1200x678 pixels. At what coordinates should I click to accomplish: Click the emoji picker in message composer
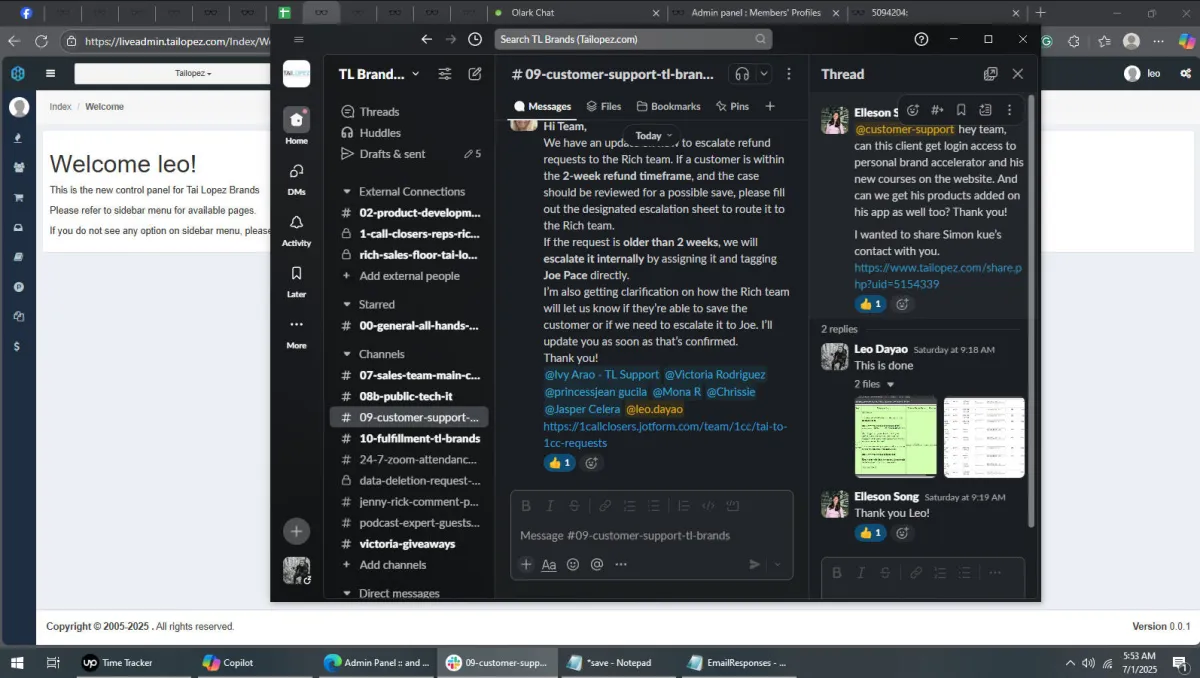[x=573, y=564]
